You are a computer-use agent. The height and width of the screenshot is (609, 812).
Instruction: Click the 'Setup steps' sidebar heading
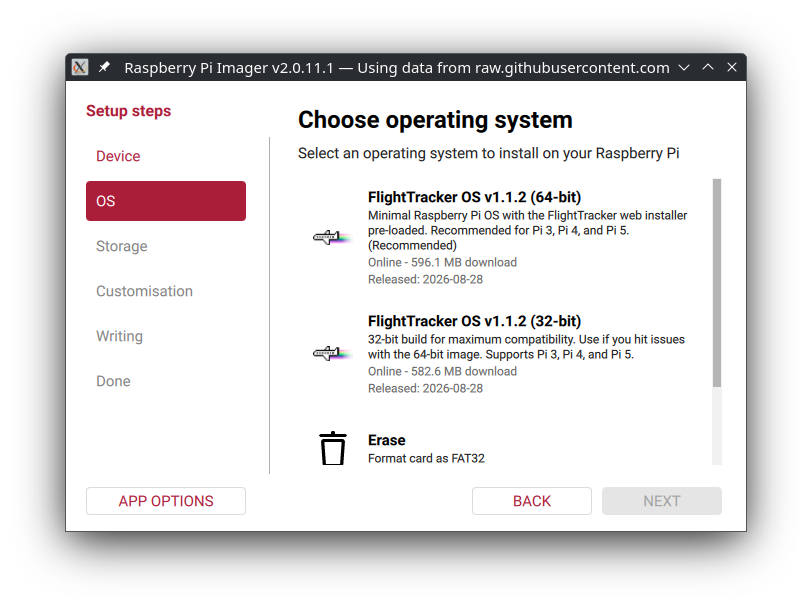click(128, 111)
